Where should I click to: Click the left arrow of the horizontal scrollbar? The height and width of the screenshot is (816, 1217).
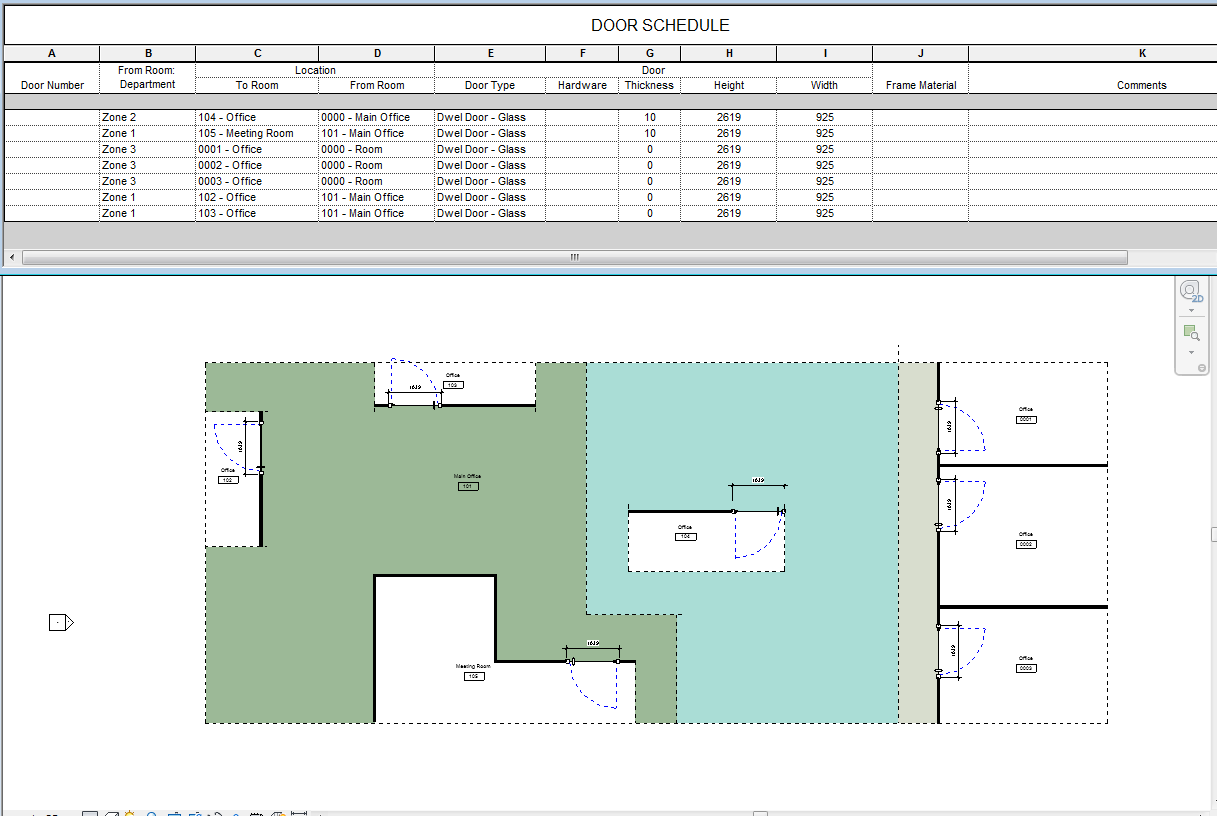click(10, 257)
